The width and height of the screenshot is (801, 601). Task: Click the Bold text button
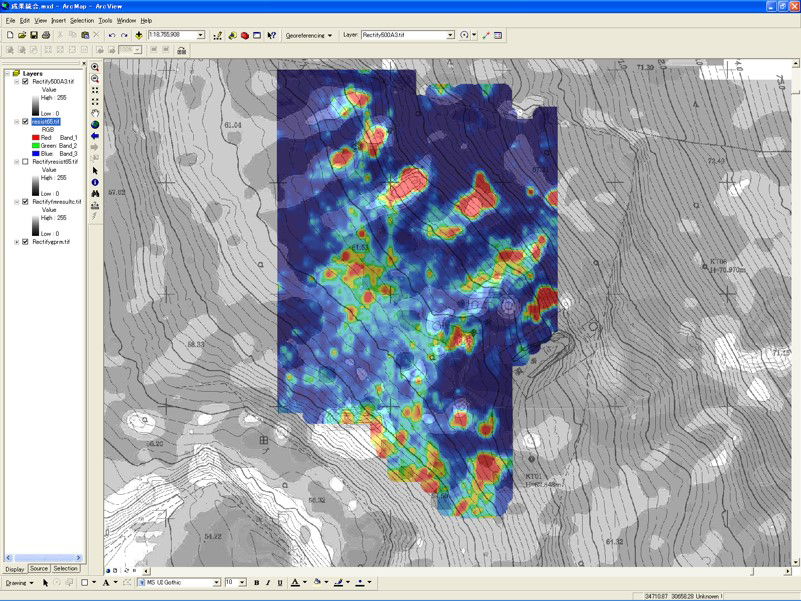tap(256, 582)
